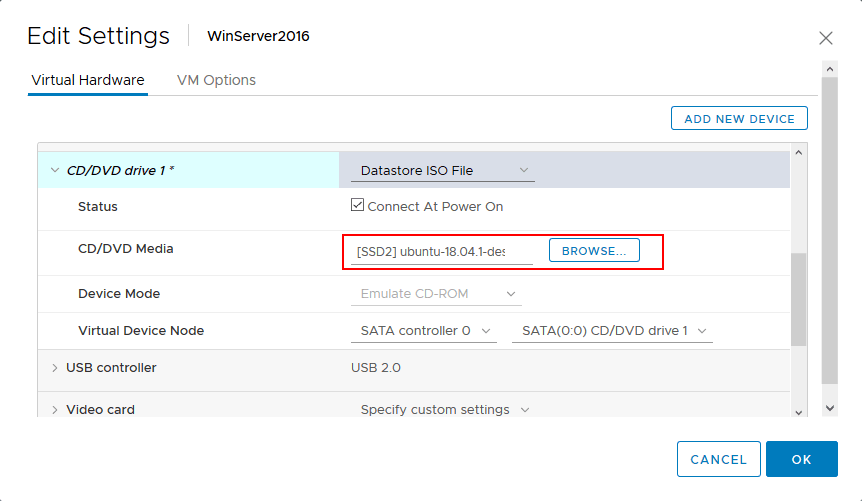Open the SATA(0:0) CD/DVD drive 1 dropdown
Screen dimensions: 862x501
611,330
